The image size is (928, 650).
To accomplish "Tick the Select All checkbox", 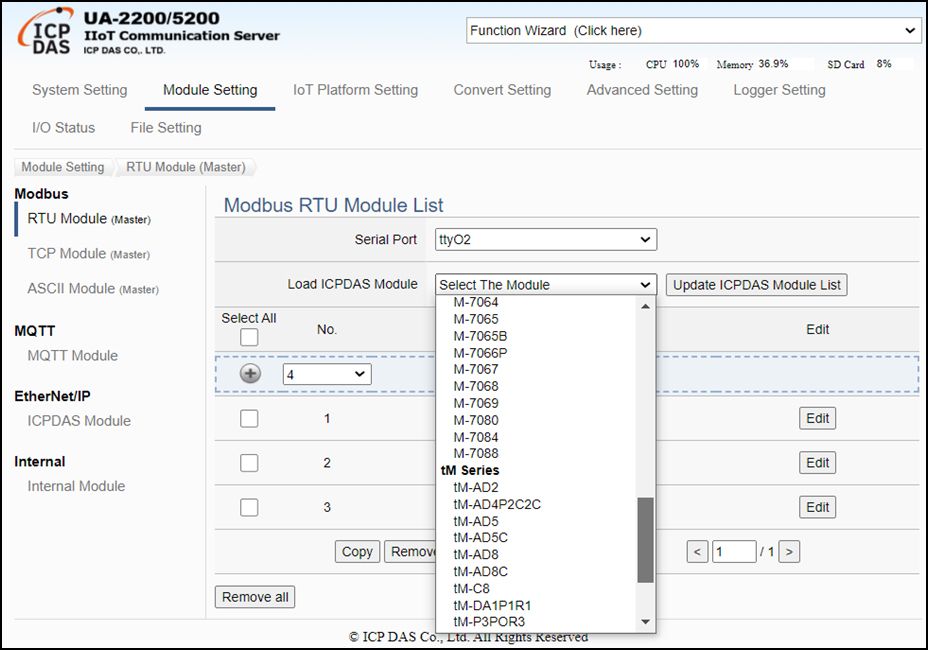I will point(249,337).
